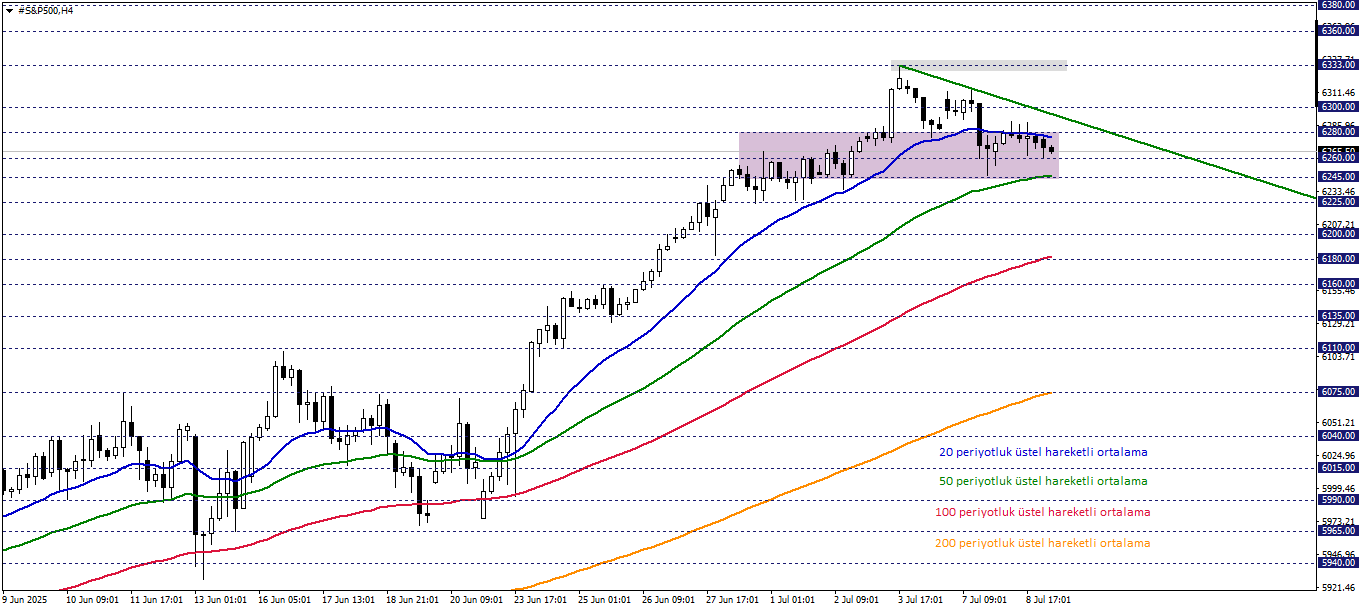Click the 25 Jun 01:01 time label
This screenshot has height=611, width=1362.
pos(605,601)
